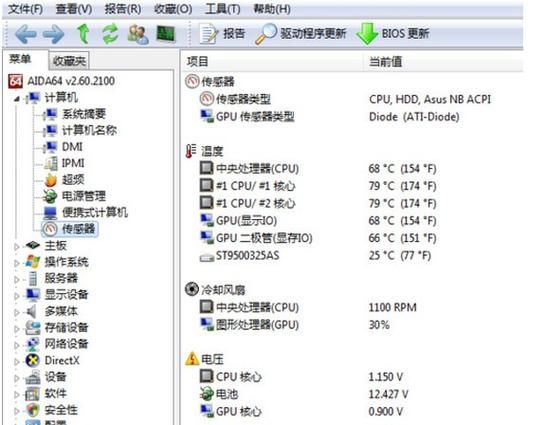Expand the 多媒体 tree node
546x425 pixels.
[x=16, y=312]
